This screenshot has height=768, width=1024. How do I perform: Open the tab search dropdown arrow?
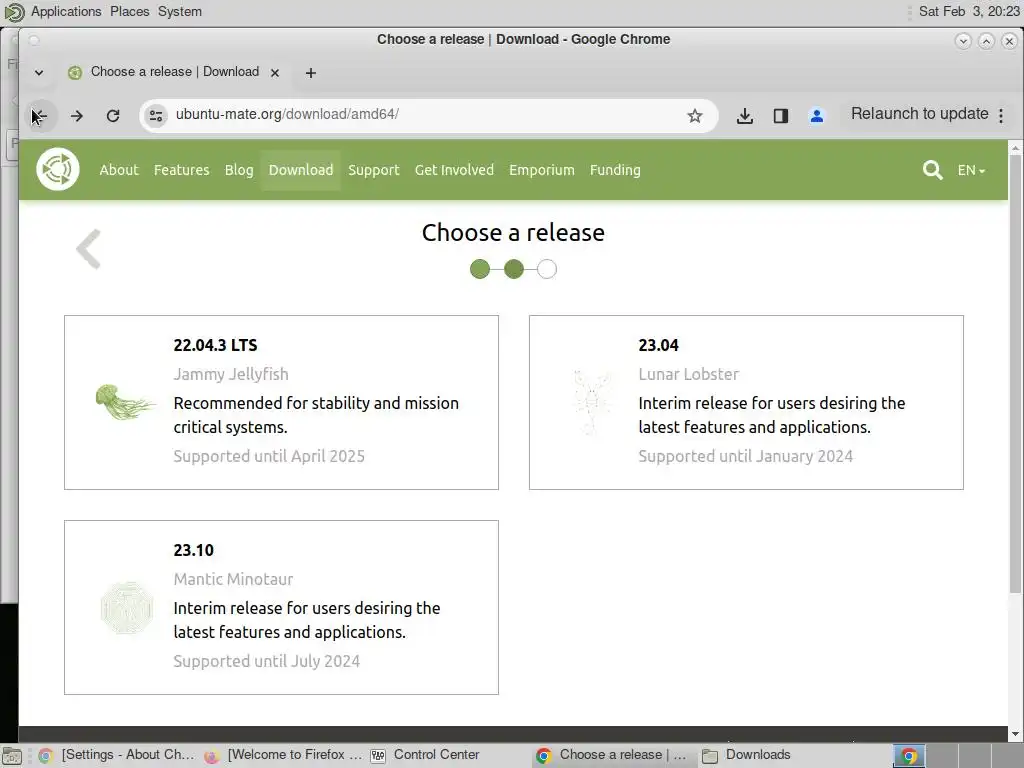39,72
